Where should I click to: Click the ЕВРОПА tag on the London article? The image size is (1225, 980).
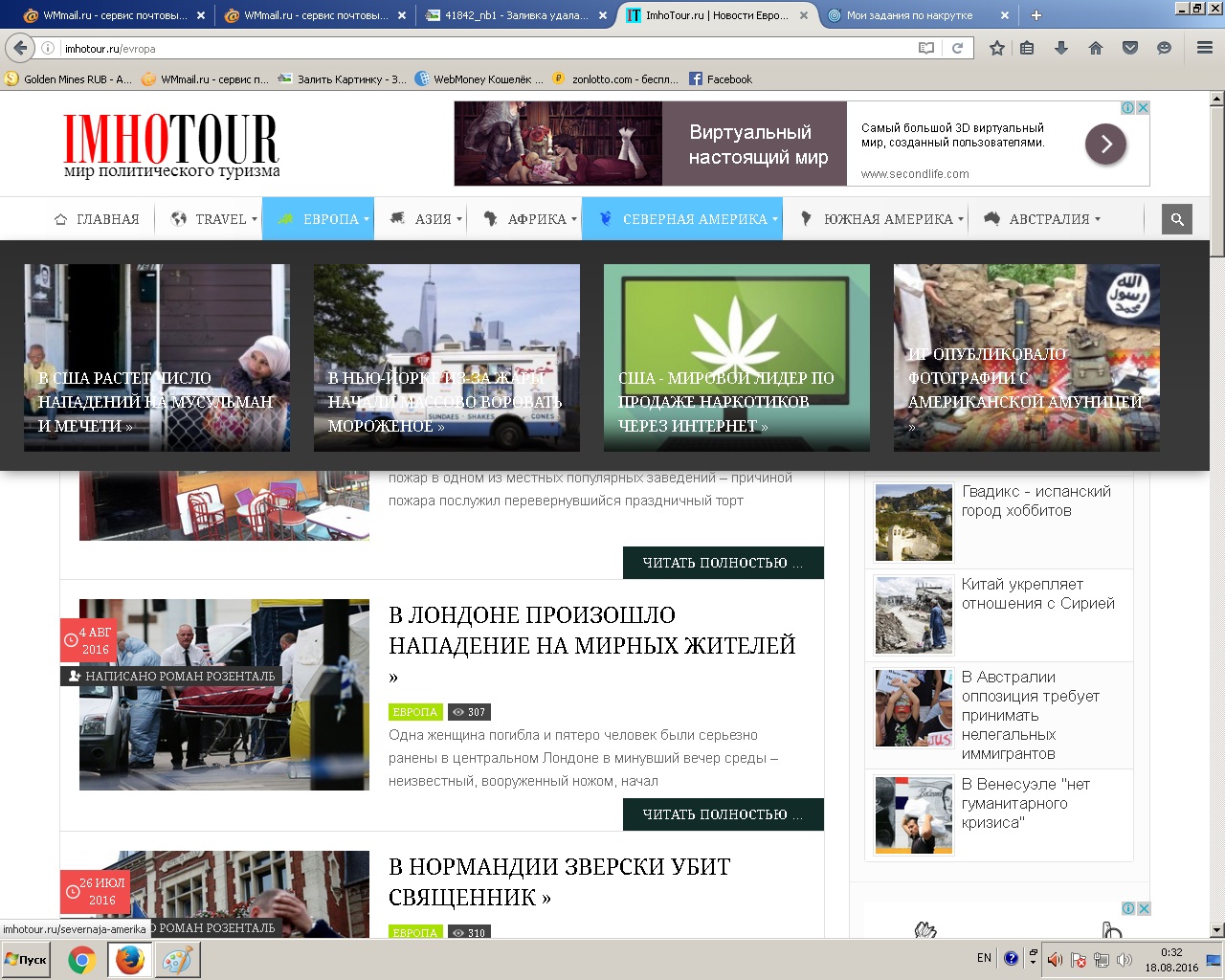pos(415,712)
